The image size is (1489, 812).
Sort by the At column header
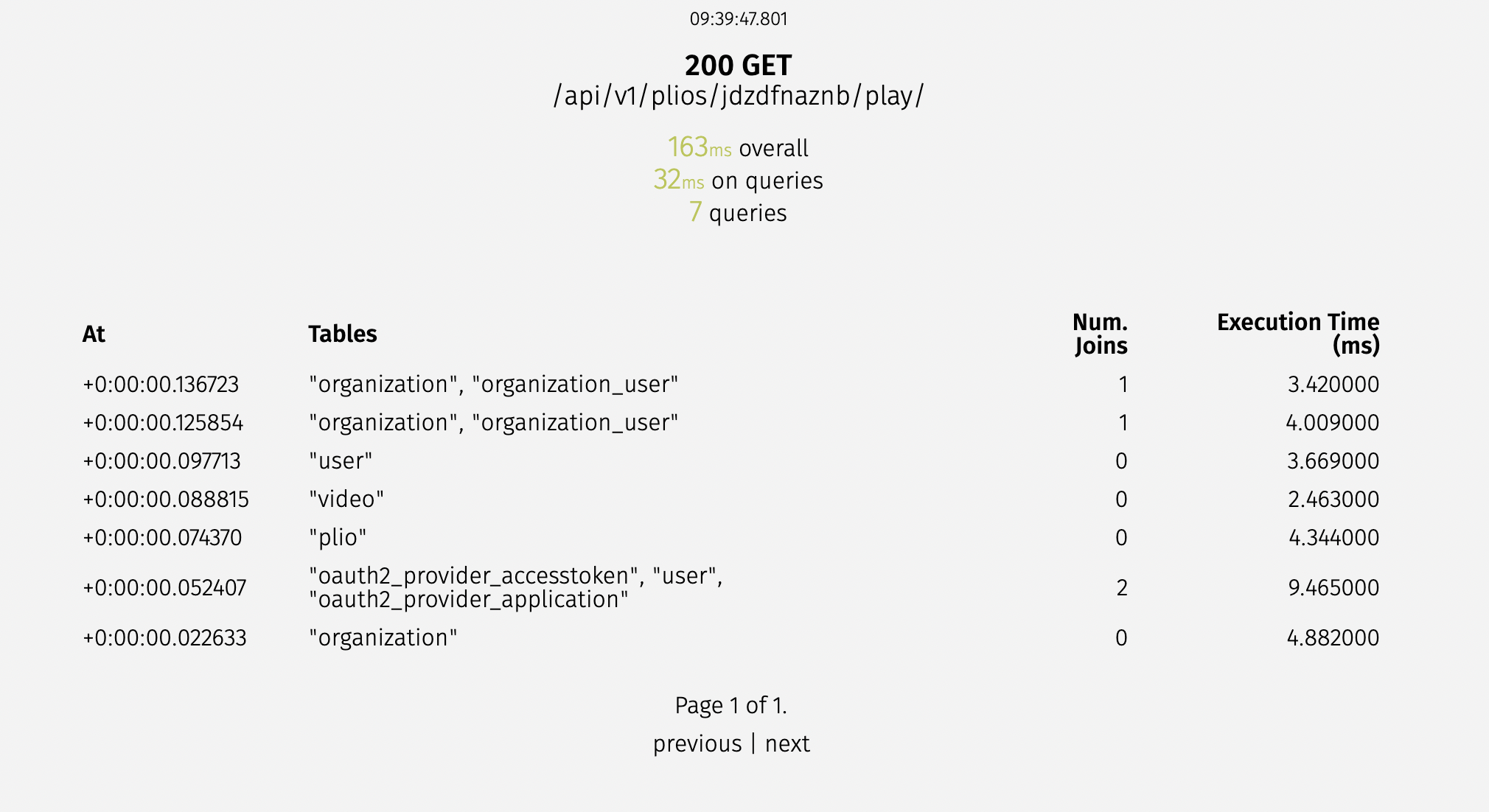coord(93,333)
